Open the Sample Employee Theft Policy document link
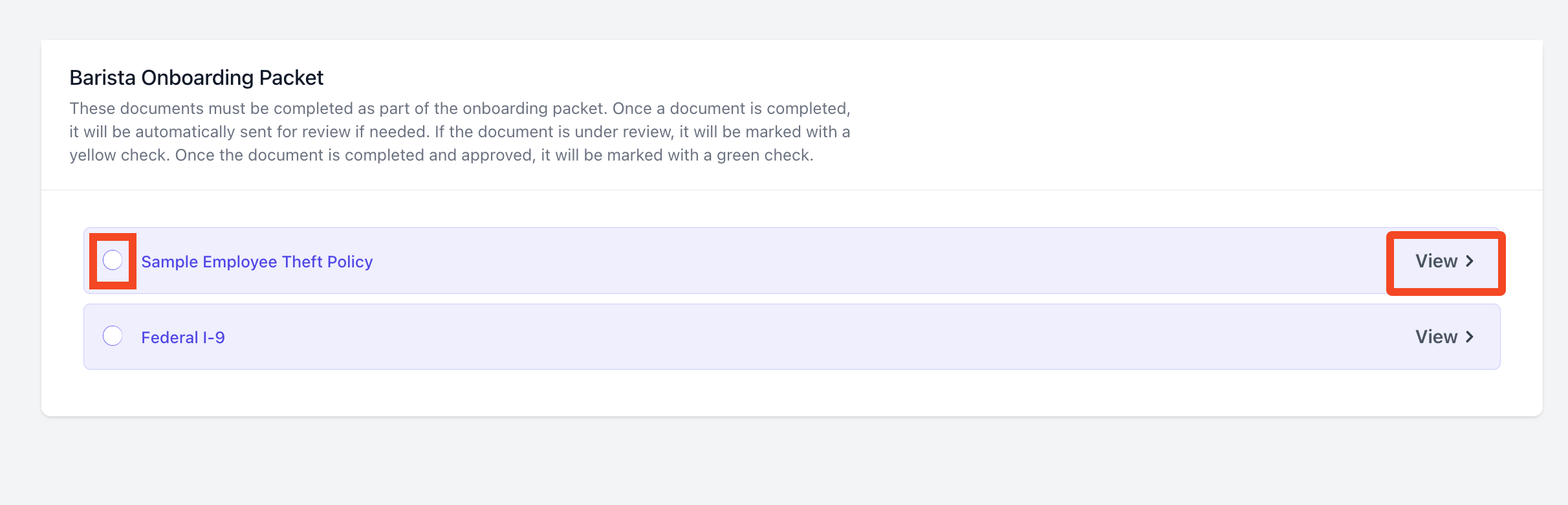This screenshot has height=505, width=1568. click(x=257, y=262)
